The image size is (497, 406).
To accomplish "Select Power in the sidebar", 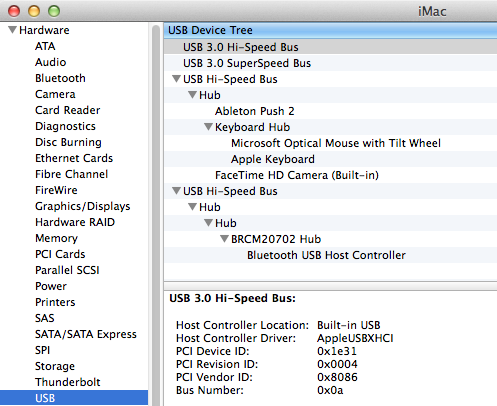I will click(x=51, y=286).
